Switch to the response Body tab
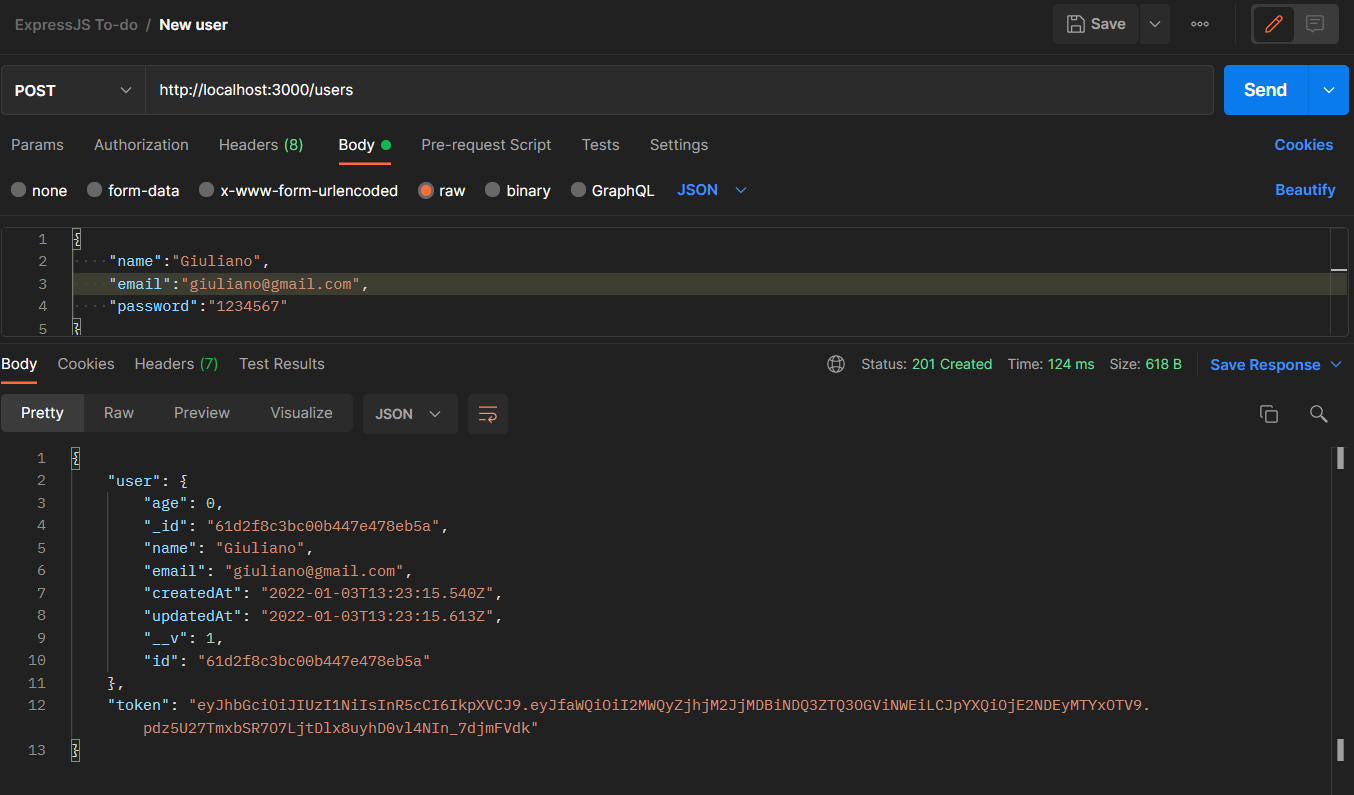 tap(19, 364)
